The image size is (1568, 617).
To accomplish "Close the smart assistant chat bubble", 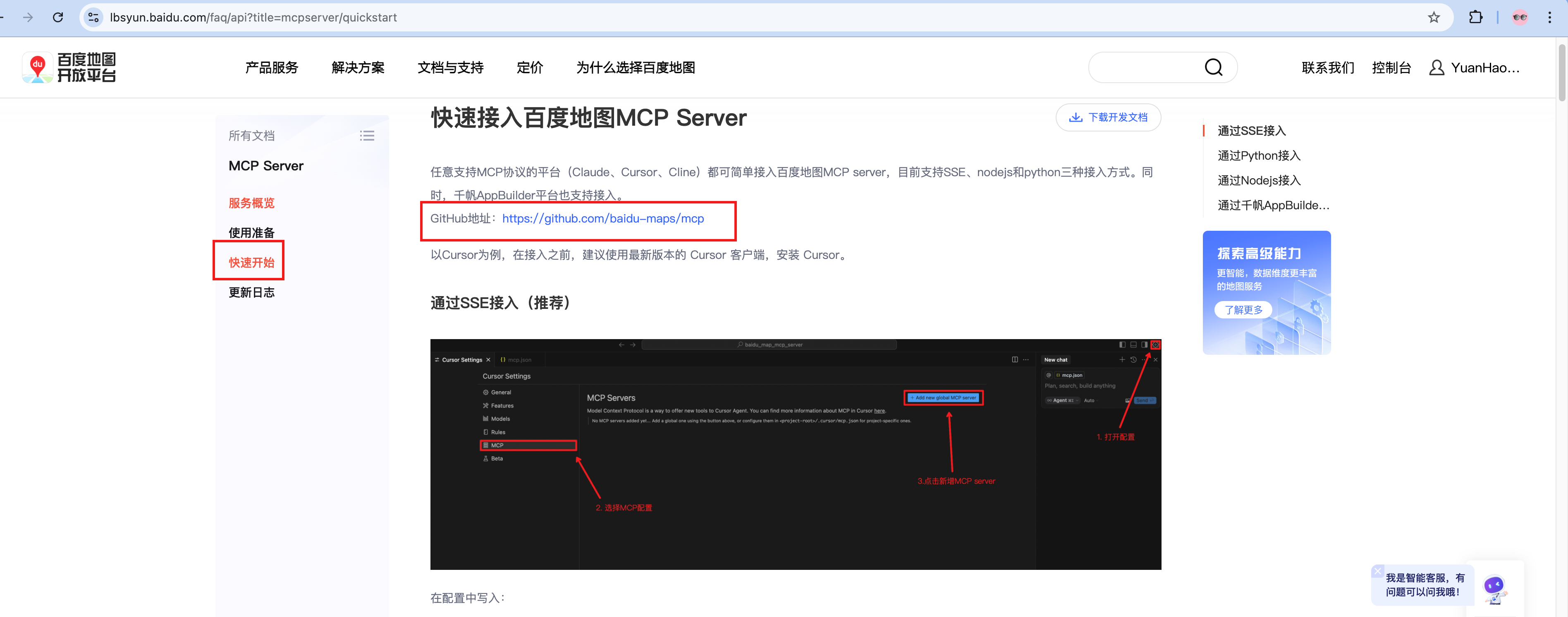I will (x=1377, y=570).
